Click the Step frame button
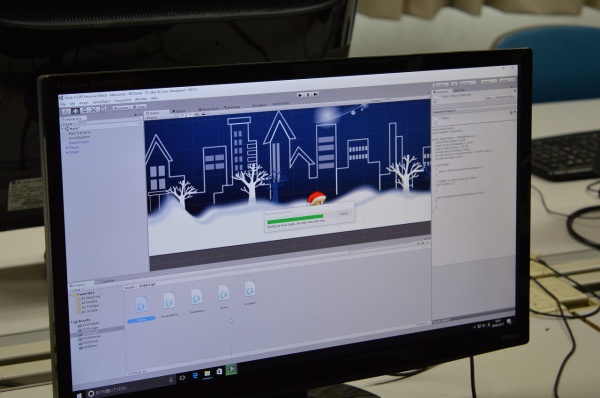Screen dimensions: 600x398 point(316,94)
